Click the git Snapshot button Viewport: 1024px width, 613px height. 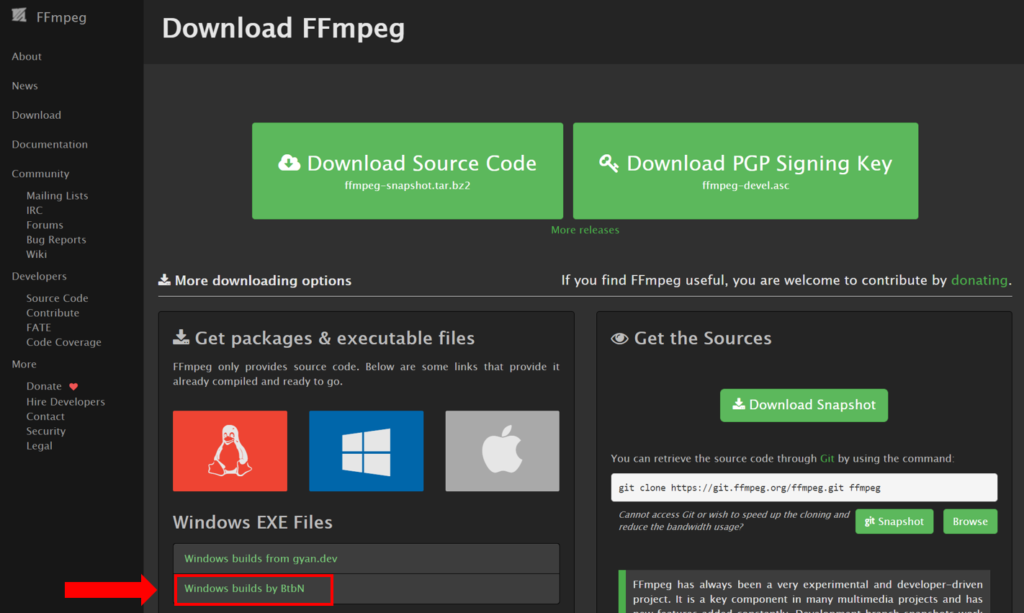pos(894,521)
